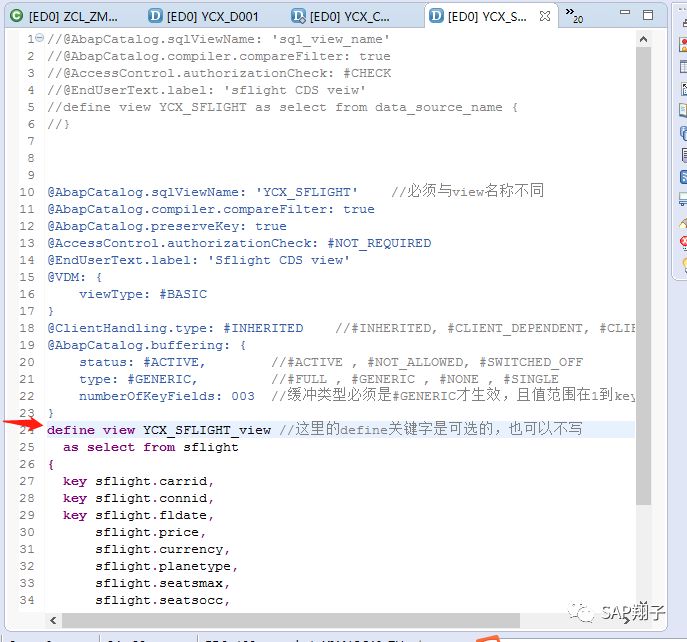Image resolution: width=687 pixels, height=642 pixels.
Task: Click the vertical scrollbar up arrow
Action: click(643, 39)
